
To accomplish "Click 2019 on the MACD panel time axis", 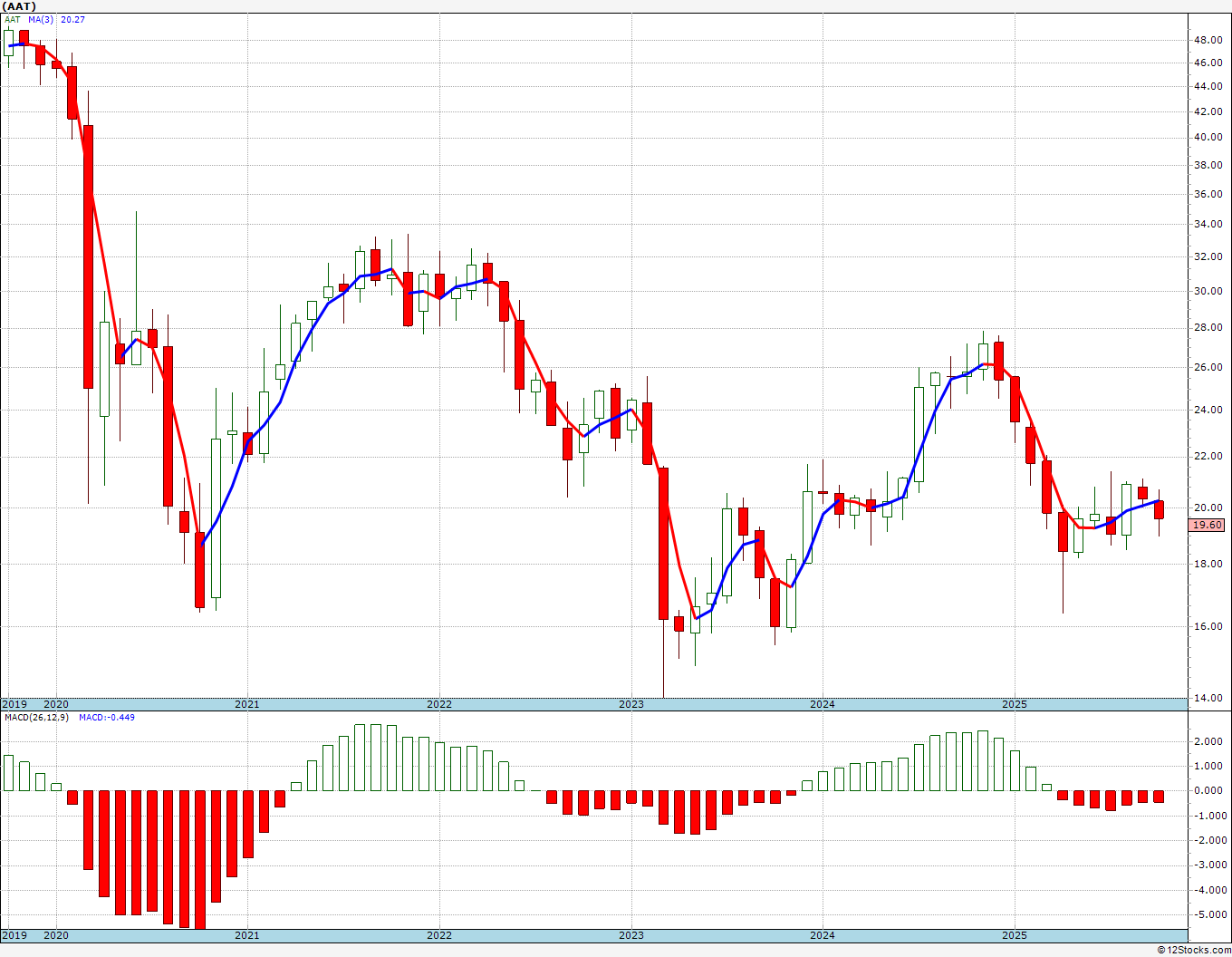I will [14, 935].
